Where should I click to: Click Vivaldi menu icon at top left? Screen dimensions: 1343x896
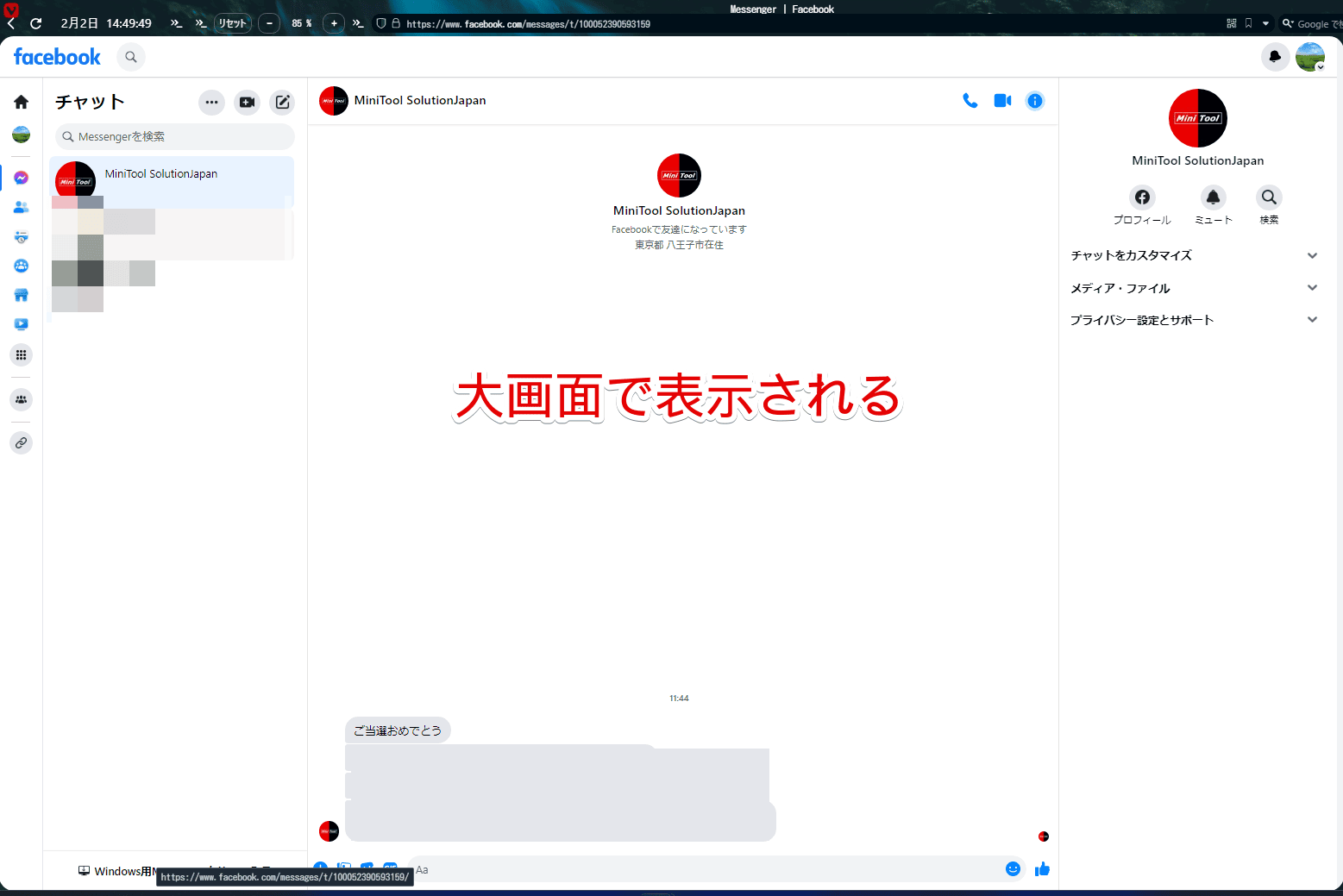pyautogui.click(x=11, y=9)
